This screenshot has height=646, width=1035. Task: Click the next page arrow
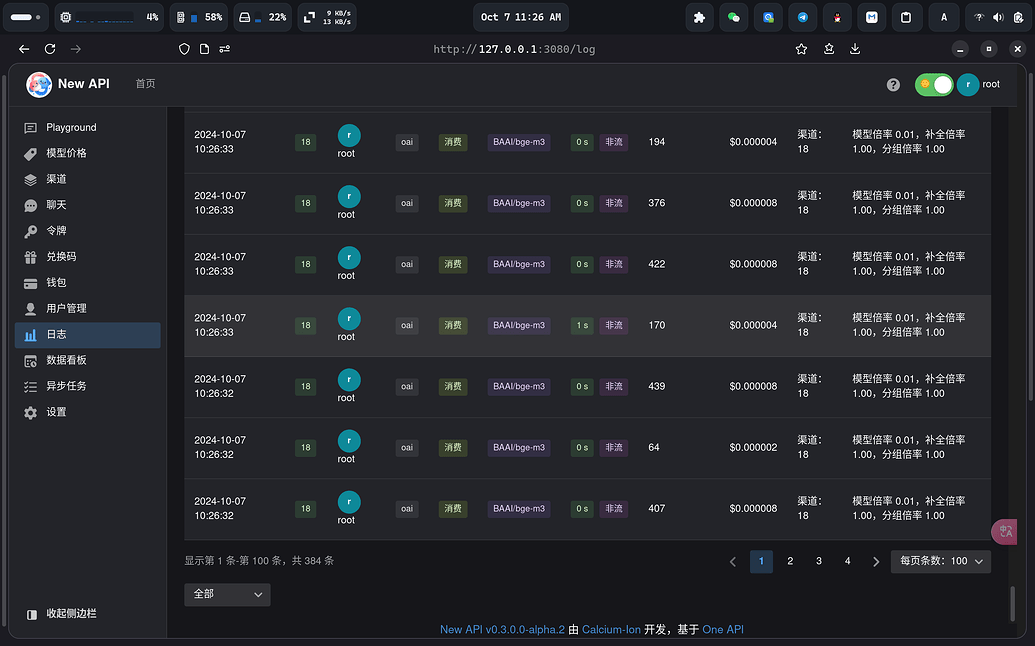tap(876, 562)
